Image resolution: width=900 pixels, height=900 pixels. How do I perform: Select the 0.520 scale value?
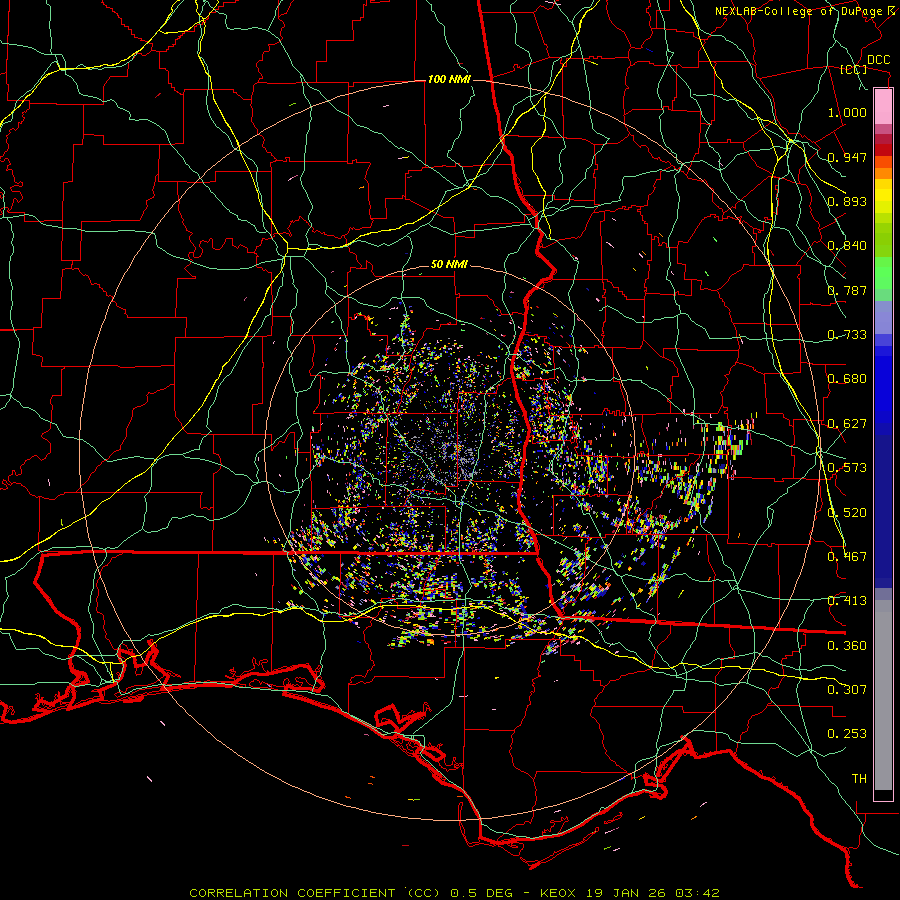(x=847, y=513)
